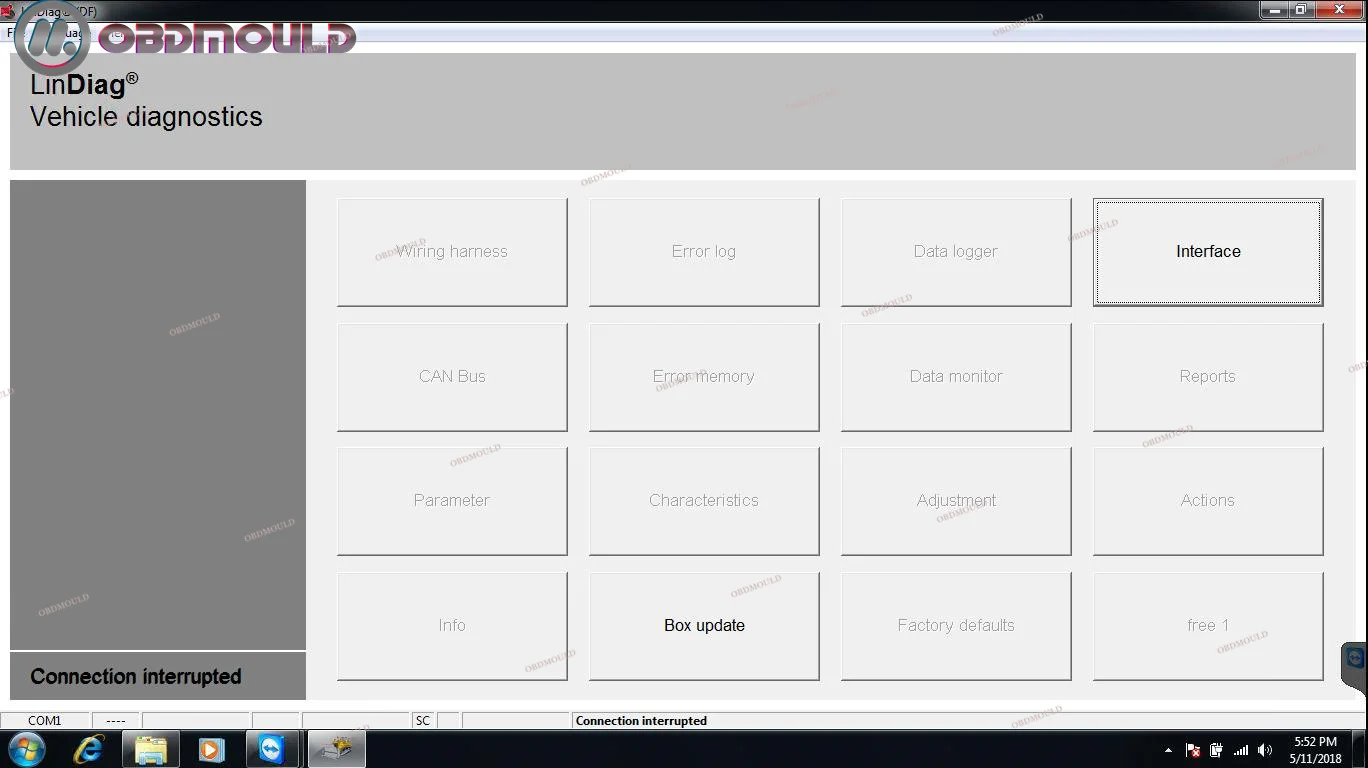The image size is (1368, 768).
Task: Open the Data monitor tile
Action: [x=955, y=377]
